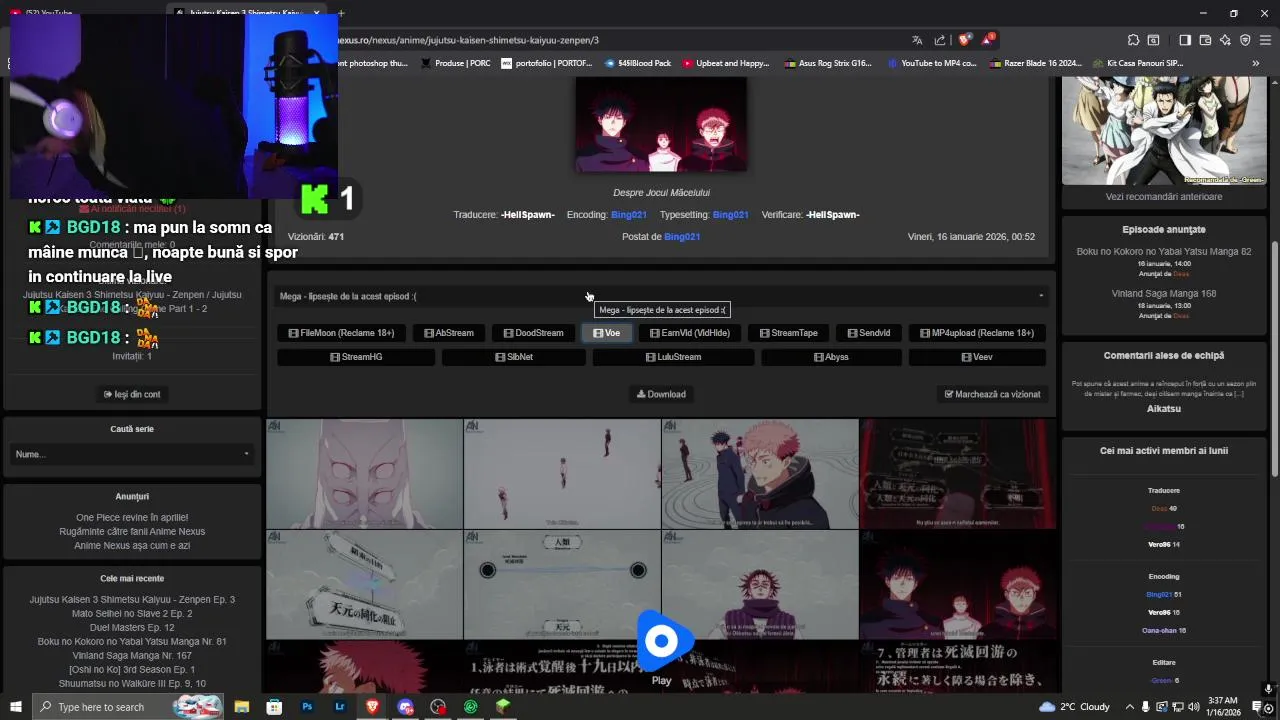Switch to the StreamHG source

pyautogui.click(x=356, y=357)
